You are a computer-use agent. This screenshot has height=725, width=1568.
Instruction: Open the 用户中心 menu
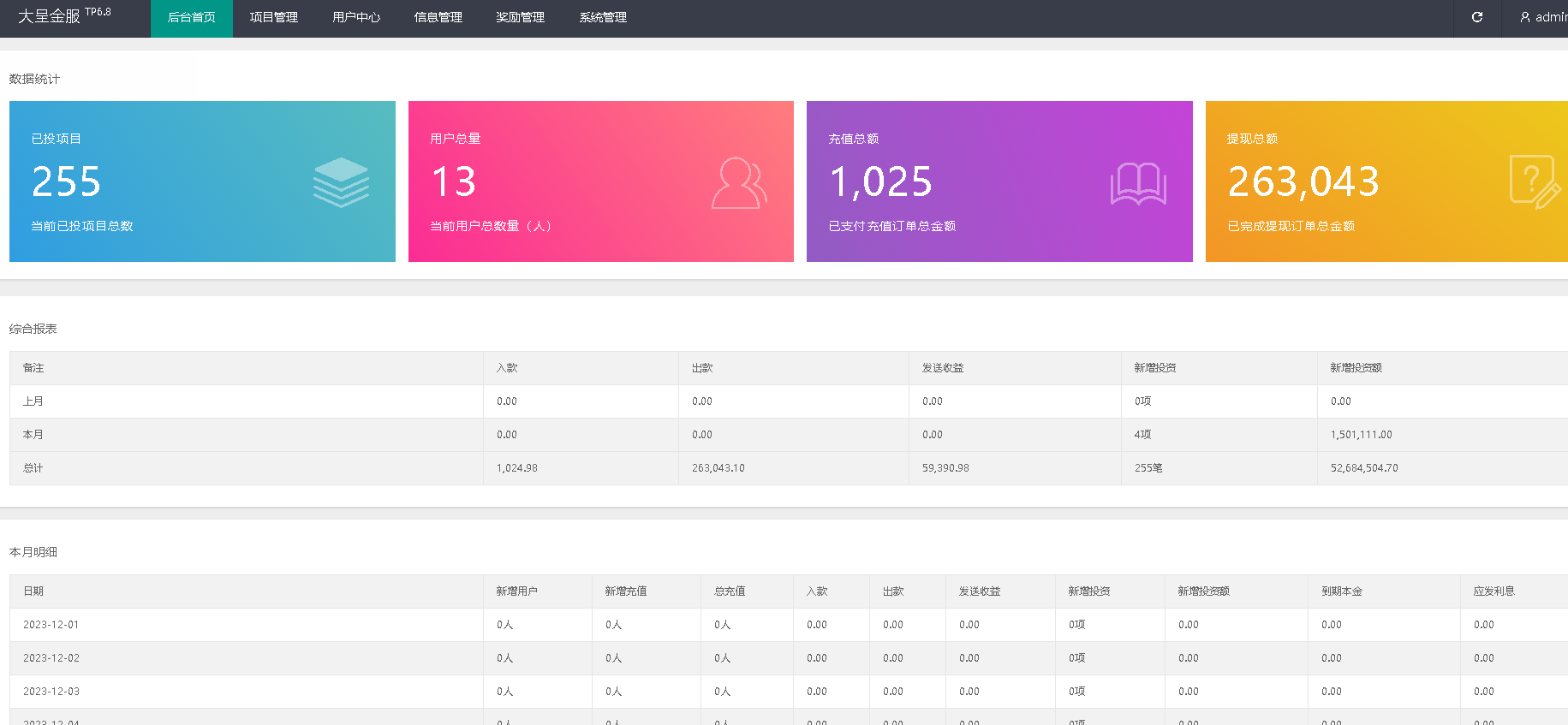coord(356,18)
